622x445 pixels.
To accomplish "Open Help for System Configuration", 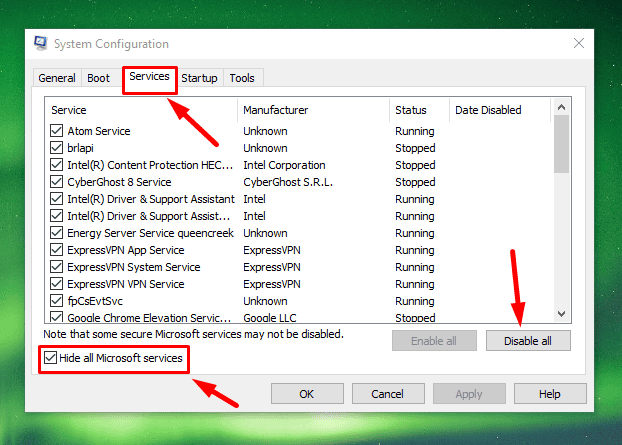I will (x=550, y=394).
